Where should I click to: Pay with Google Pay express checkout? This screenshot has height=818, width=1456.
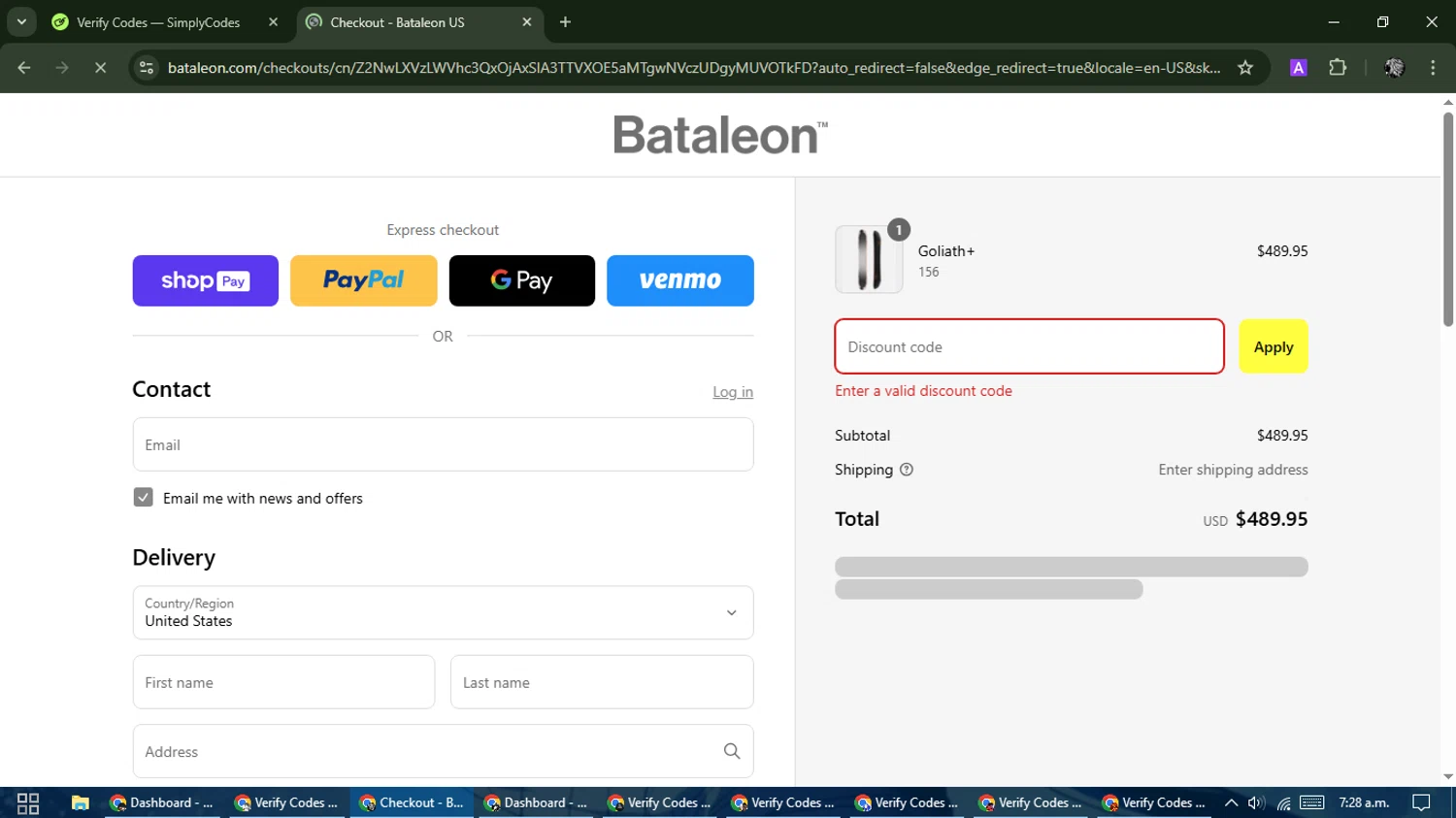tap(522, 280)
